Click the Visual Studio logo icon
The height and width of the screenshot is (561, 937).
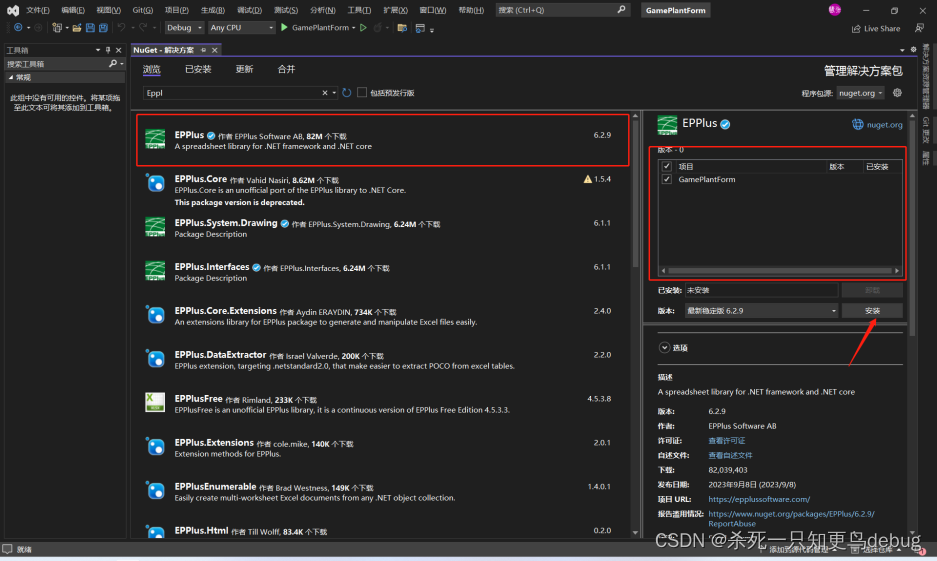[13, 10]
